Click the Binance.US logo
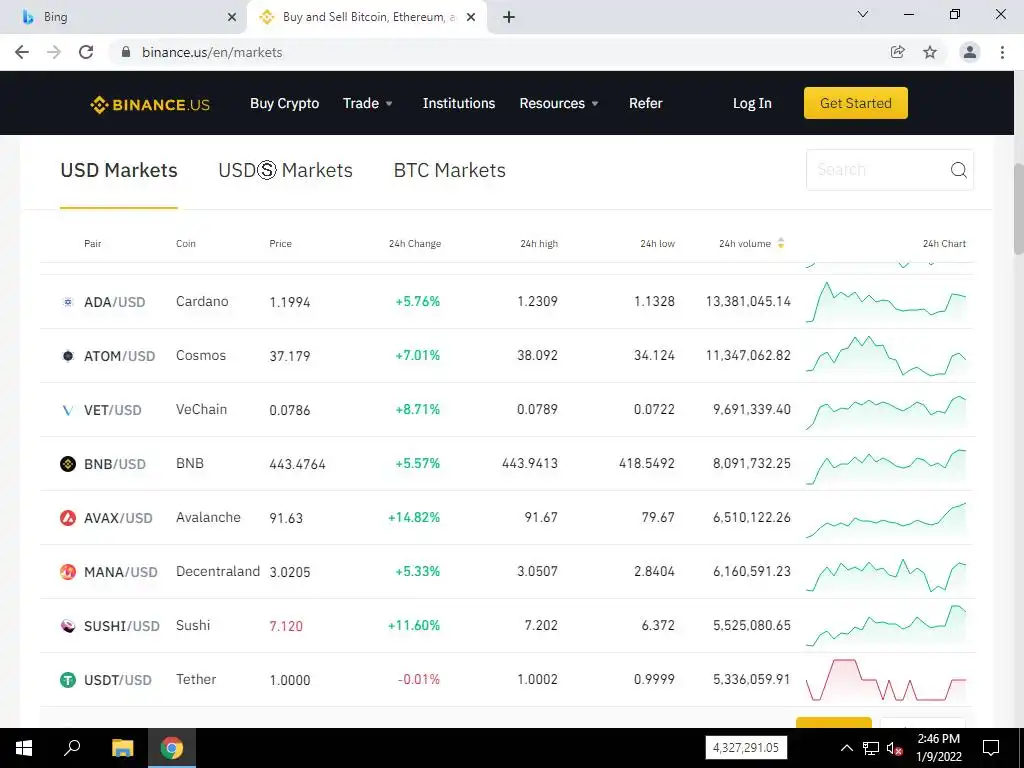The width and height of the screenshot is (1024, 768). click(150, 104)
